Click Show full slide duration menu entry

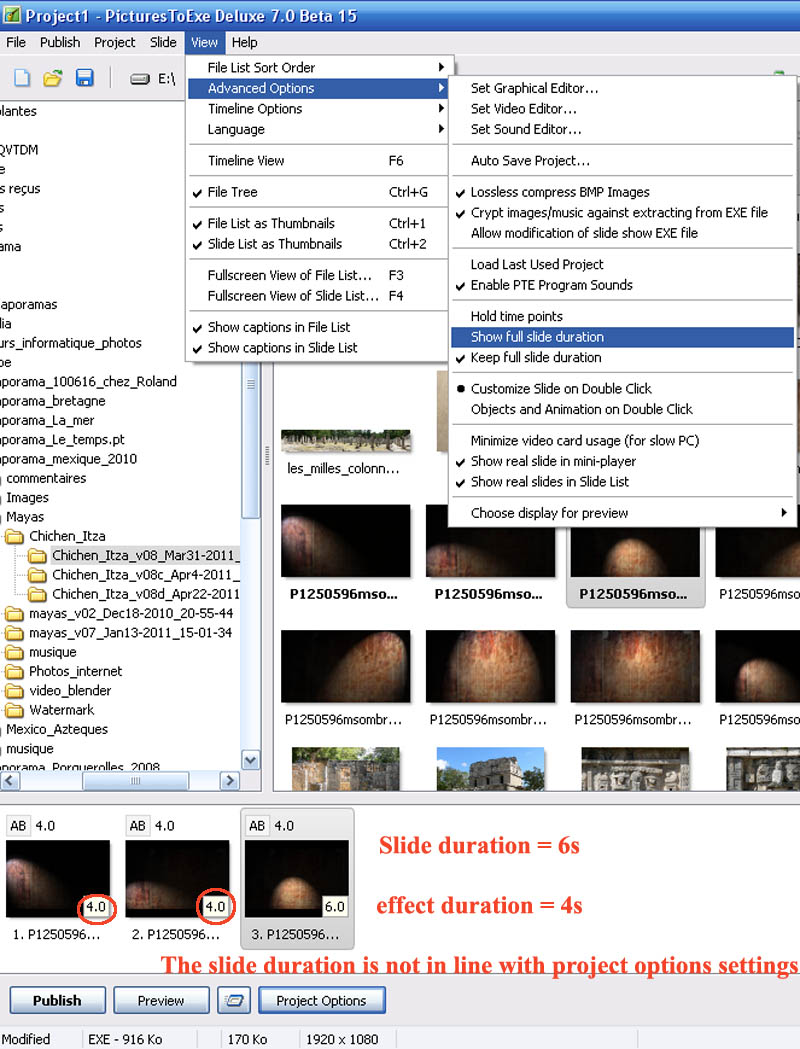[537, 337]
